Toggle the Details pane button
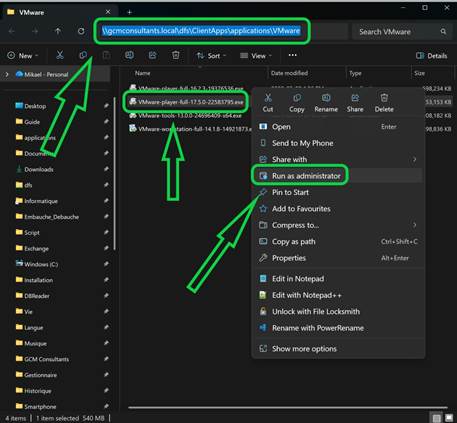457x423 pixels. (x=432, y=56)
